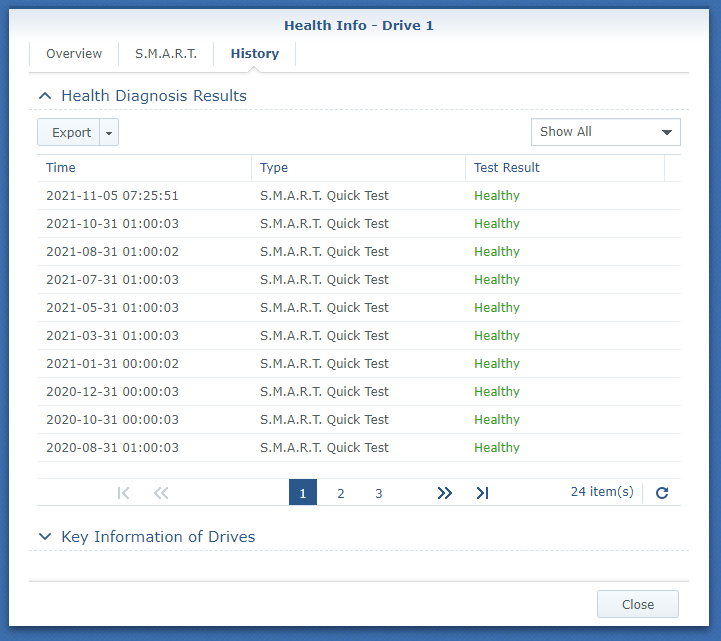Viewport: 721px width, 641px height.
Task: Select the 2020-10-31 00:00:03 entry
Action: [359, 420]
